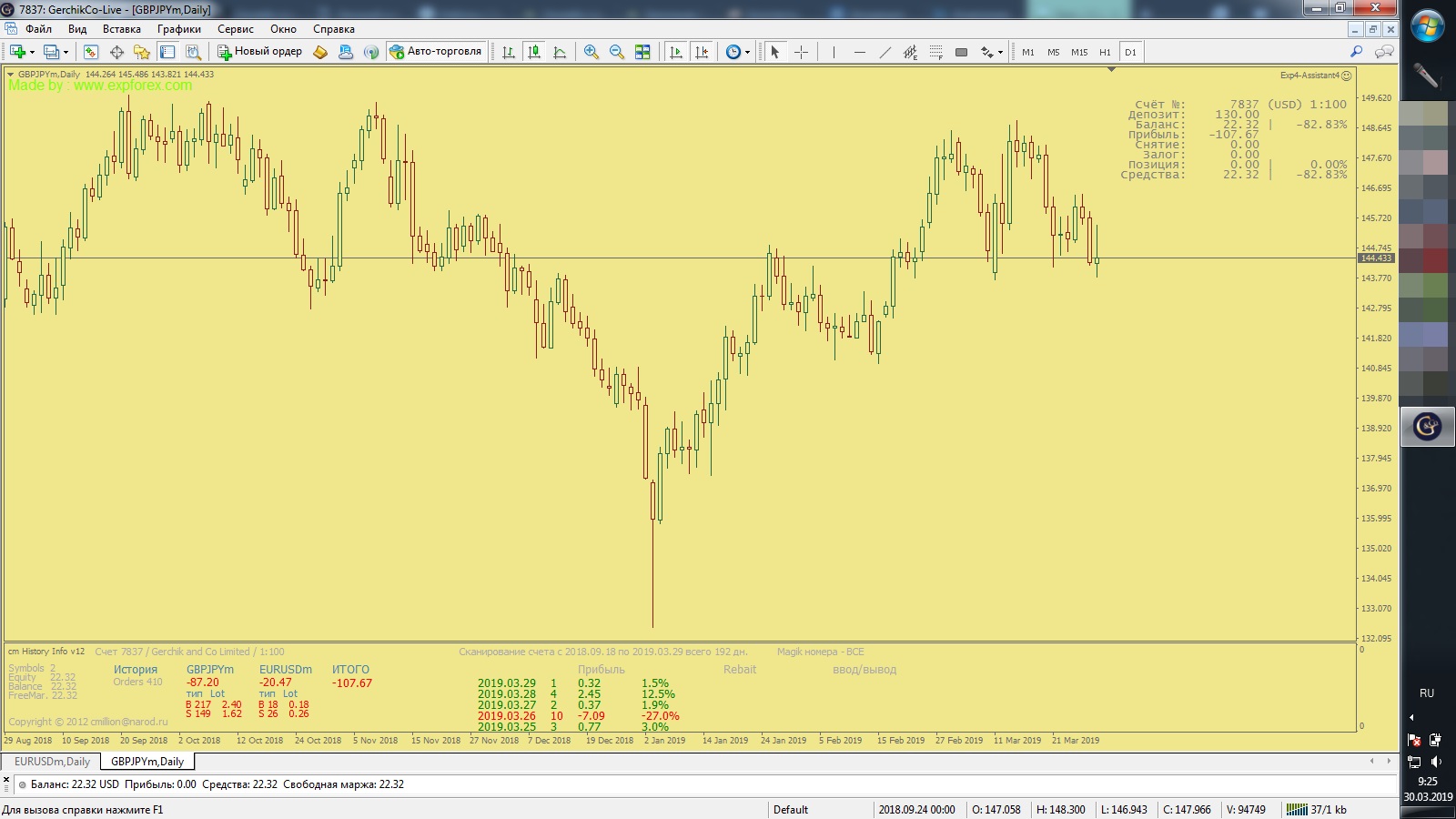Select the GBPJPYm,Daily chart tab
Image resolution: width=1456 pixels, height=819 pixels.
click(x=147, y=762)
